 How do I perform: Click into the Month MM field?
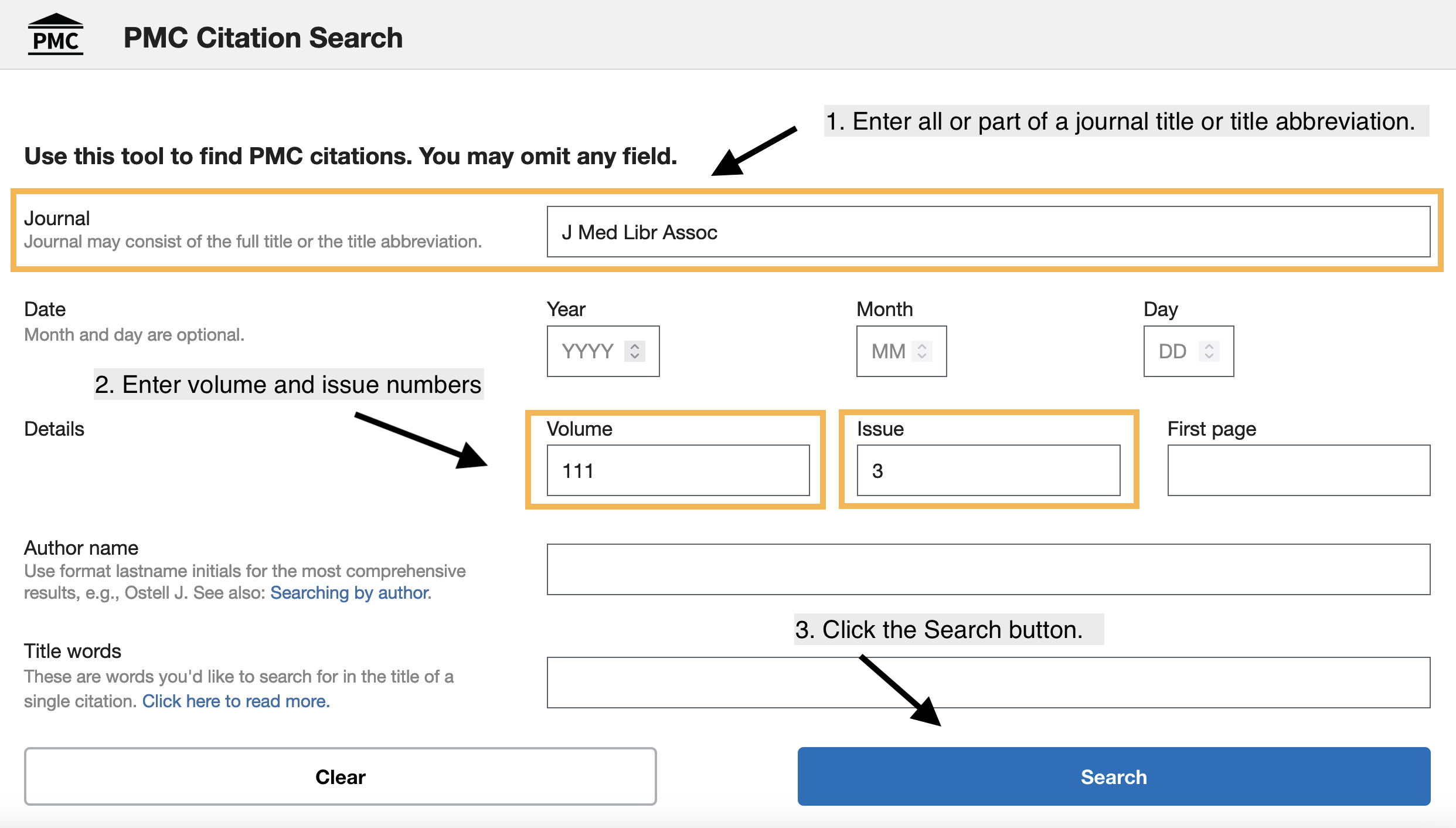pyautogui.click(x=888, y=351)
